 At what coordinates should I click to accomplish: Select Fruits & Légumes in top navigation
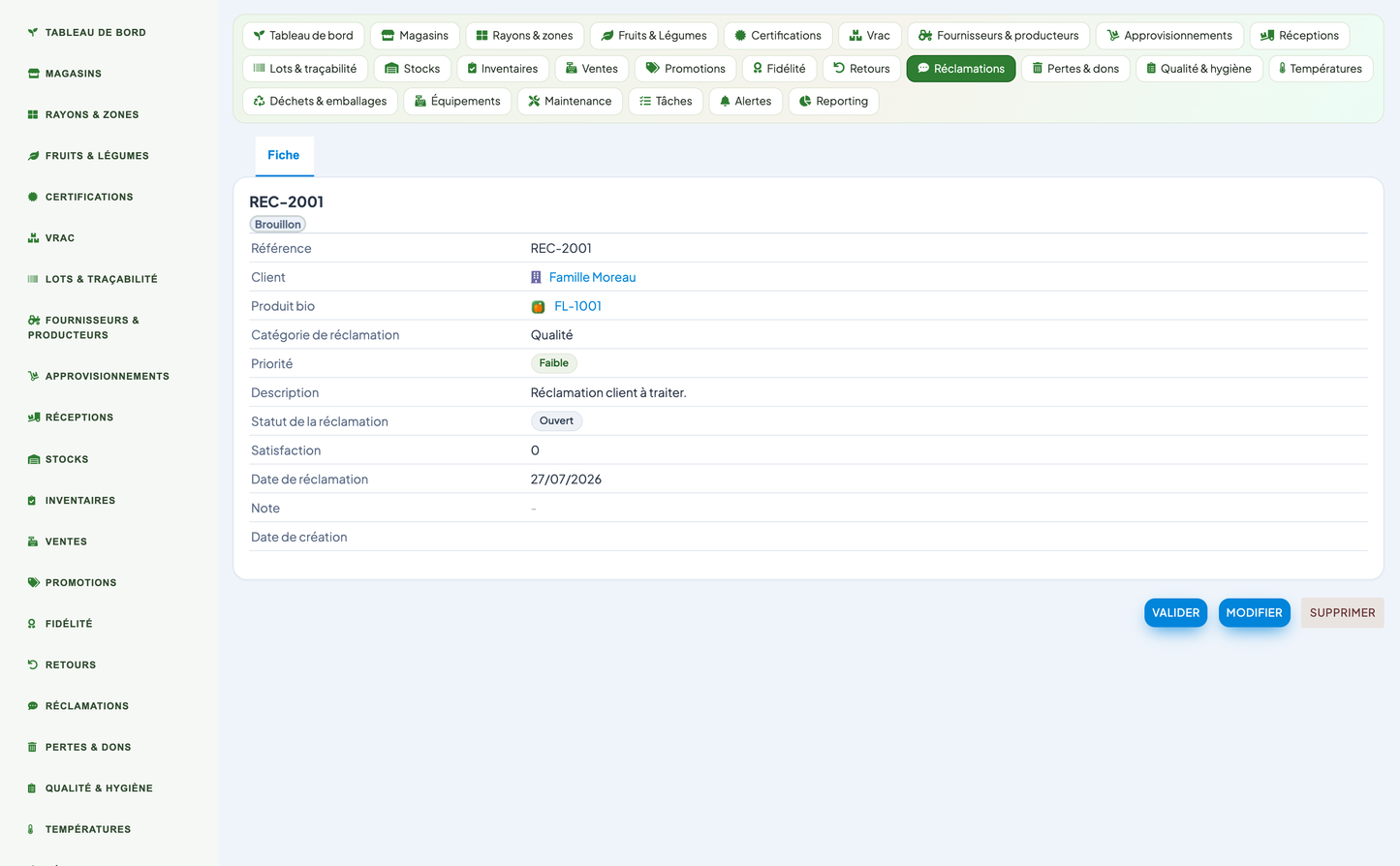(x=654, y=36)
